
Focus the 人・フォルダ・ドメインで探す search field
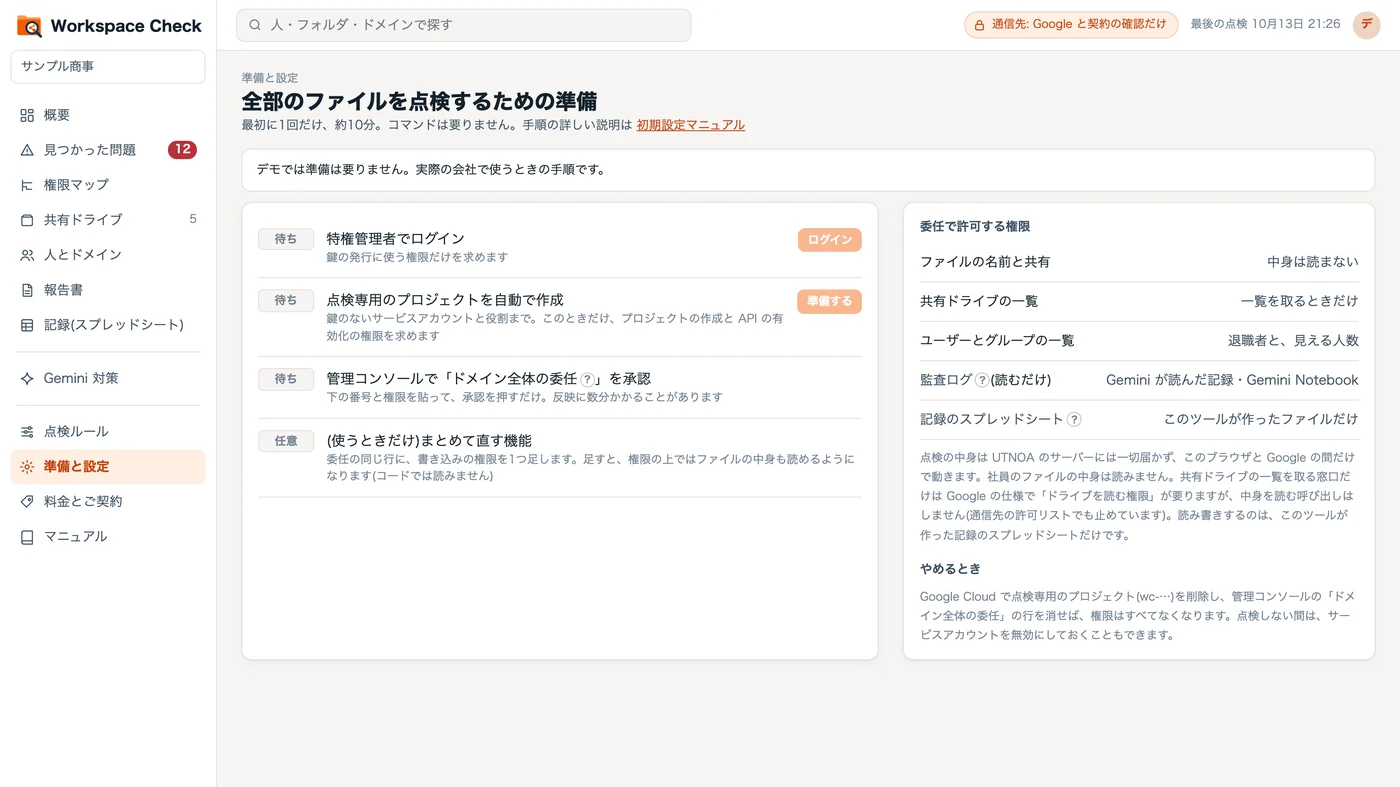click(x=463, y=25)
